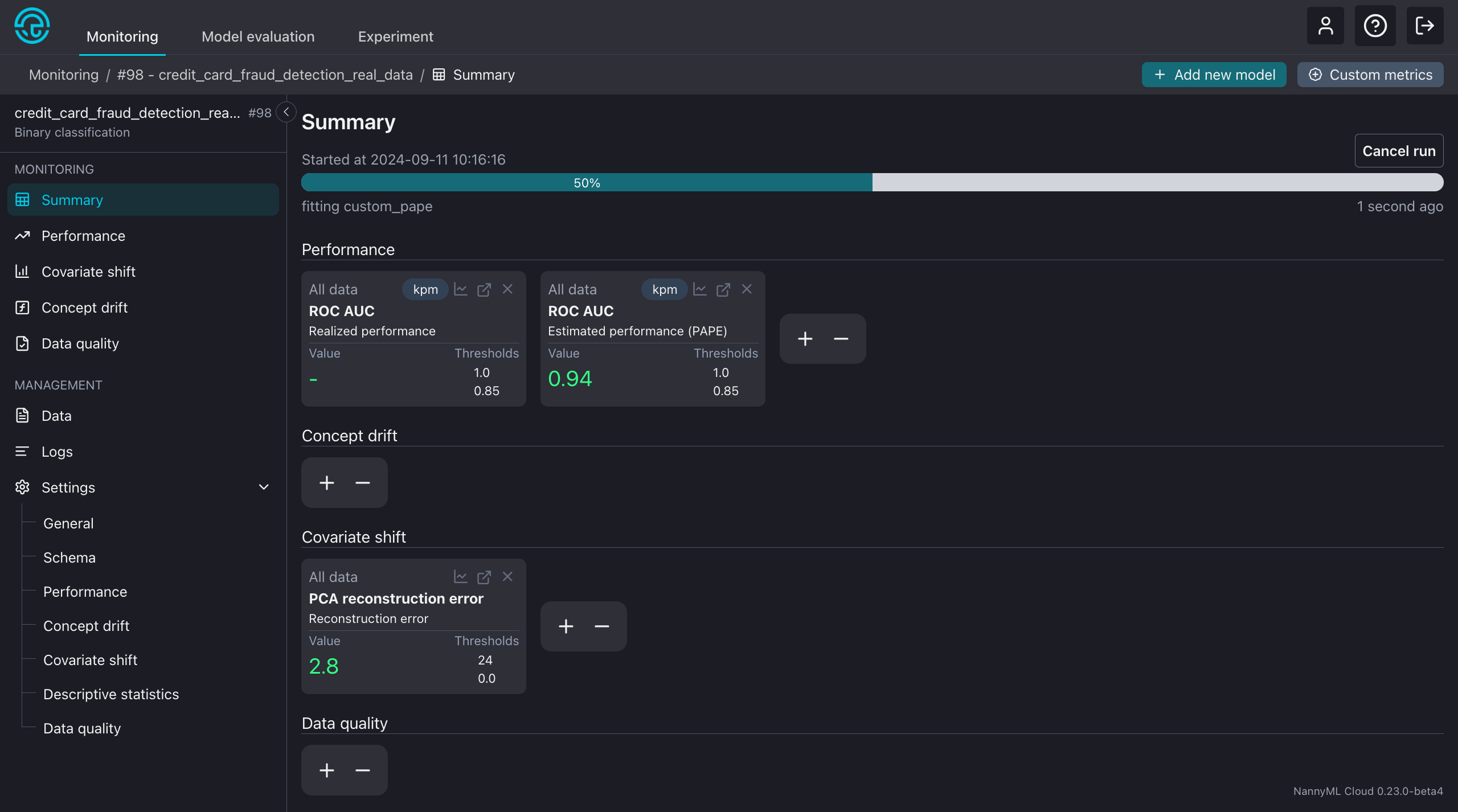
Task: Click the kpm tag on the Estimated performance card
Action: (664, 289)
